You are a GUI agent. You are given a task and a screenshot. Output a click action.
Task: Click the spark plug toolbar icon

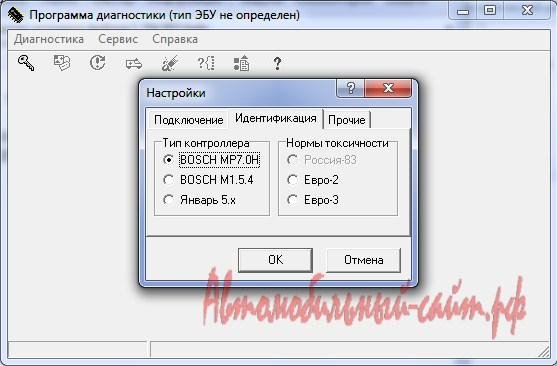point(169,63)
